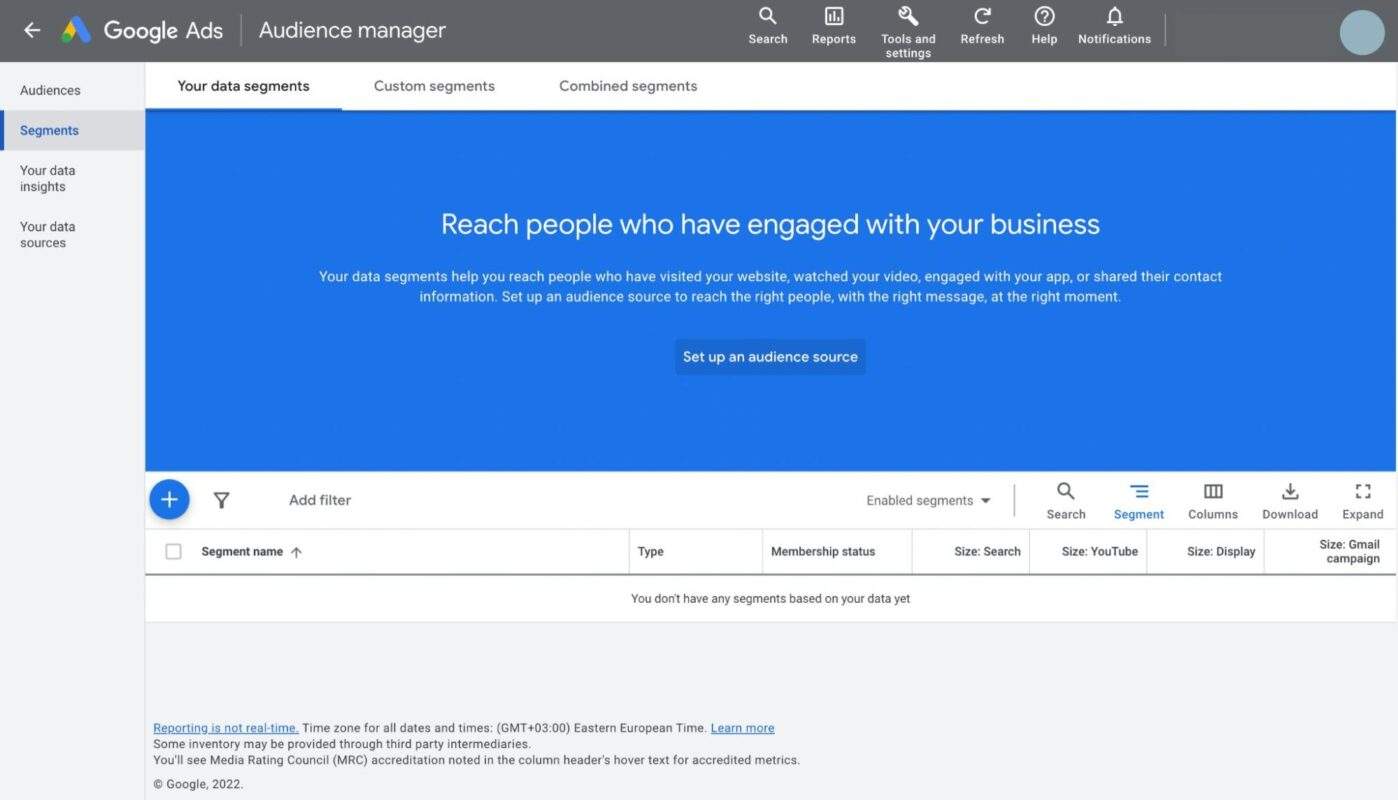Refresh the page data
The image size is (1398, 800).
pos(982,26)
